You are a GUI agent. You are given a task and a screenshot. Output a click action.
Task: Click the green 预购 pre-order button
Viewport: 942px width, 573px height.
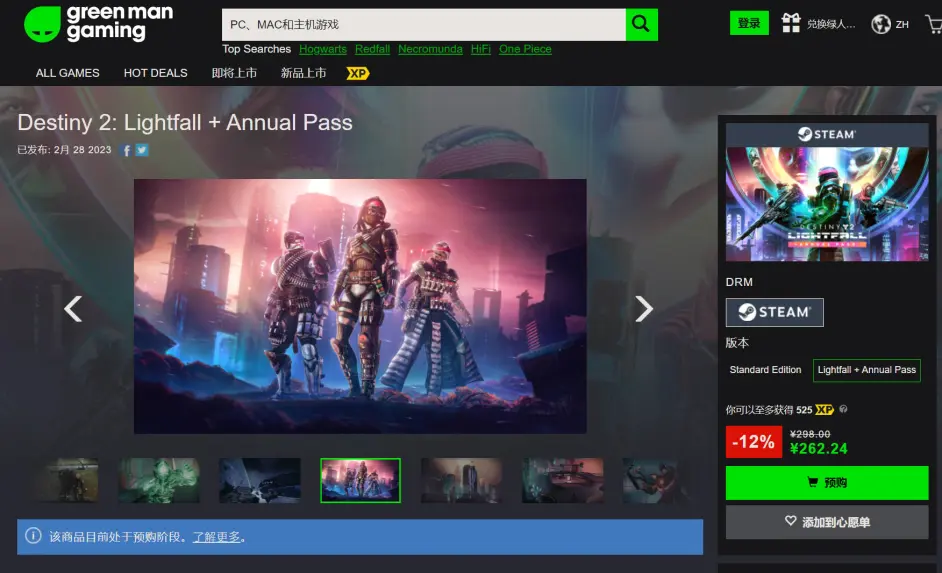tap(827, 482)
